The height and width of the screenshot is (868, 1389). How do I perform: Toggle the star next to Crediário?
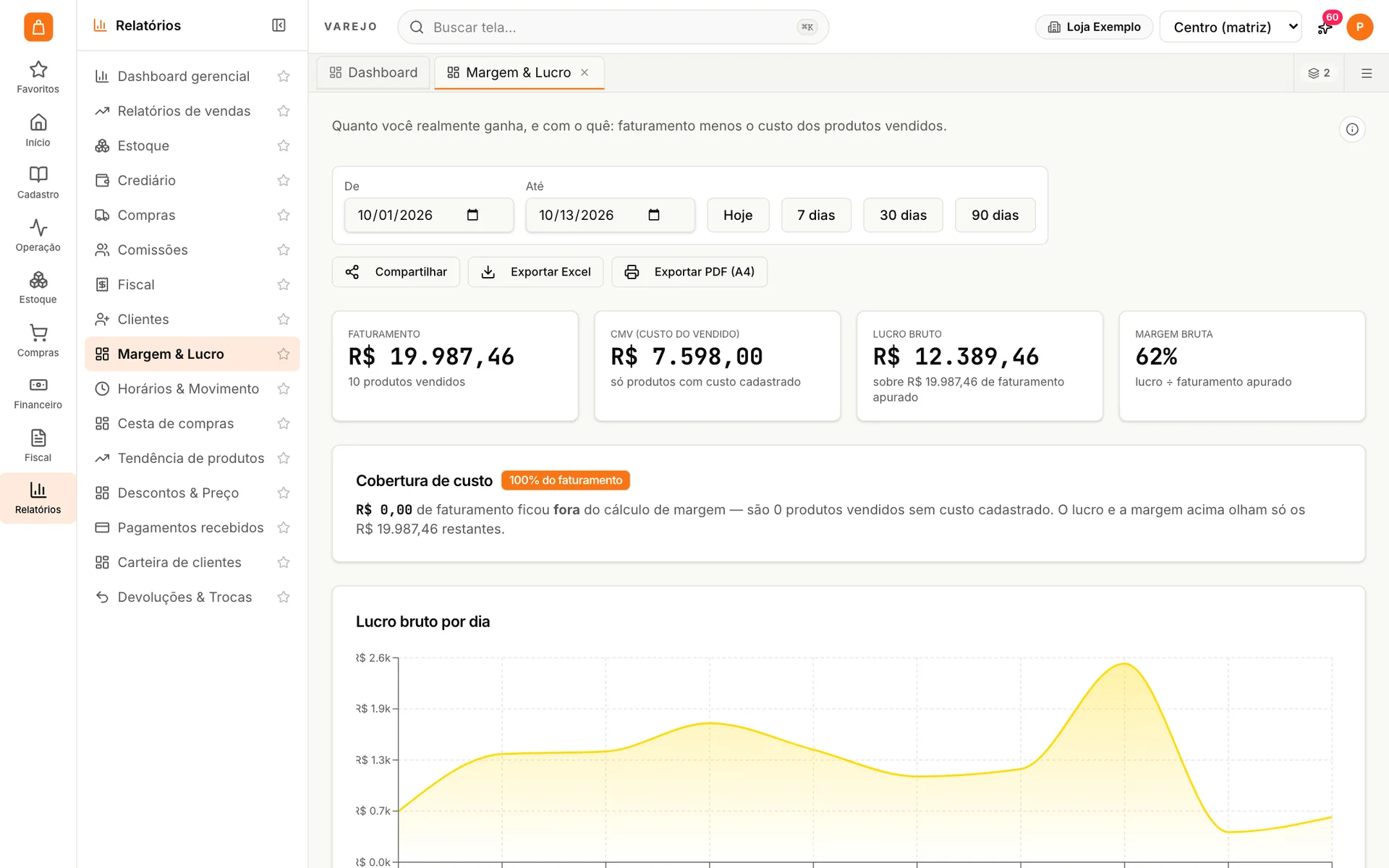click(284, 180)
